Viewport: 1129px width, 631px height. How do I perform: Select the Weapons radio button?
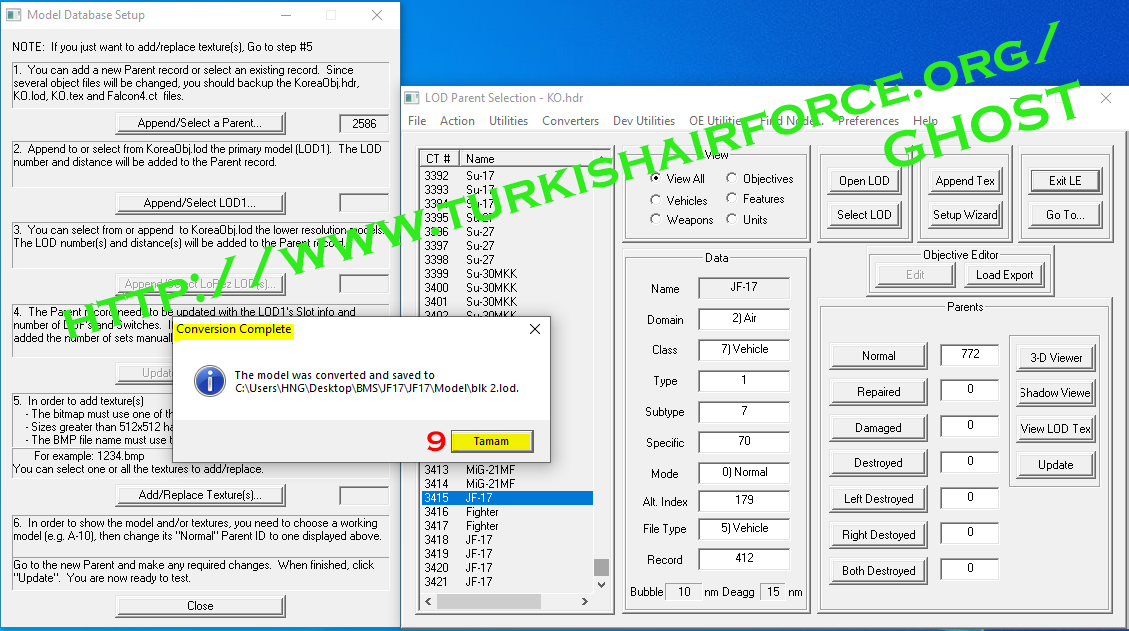click(655, 220)
